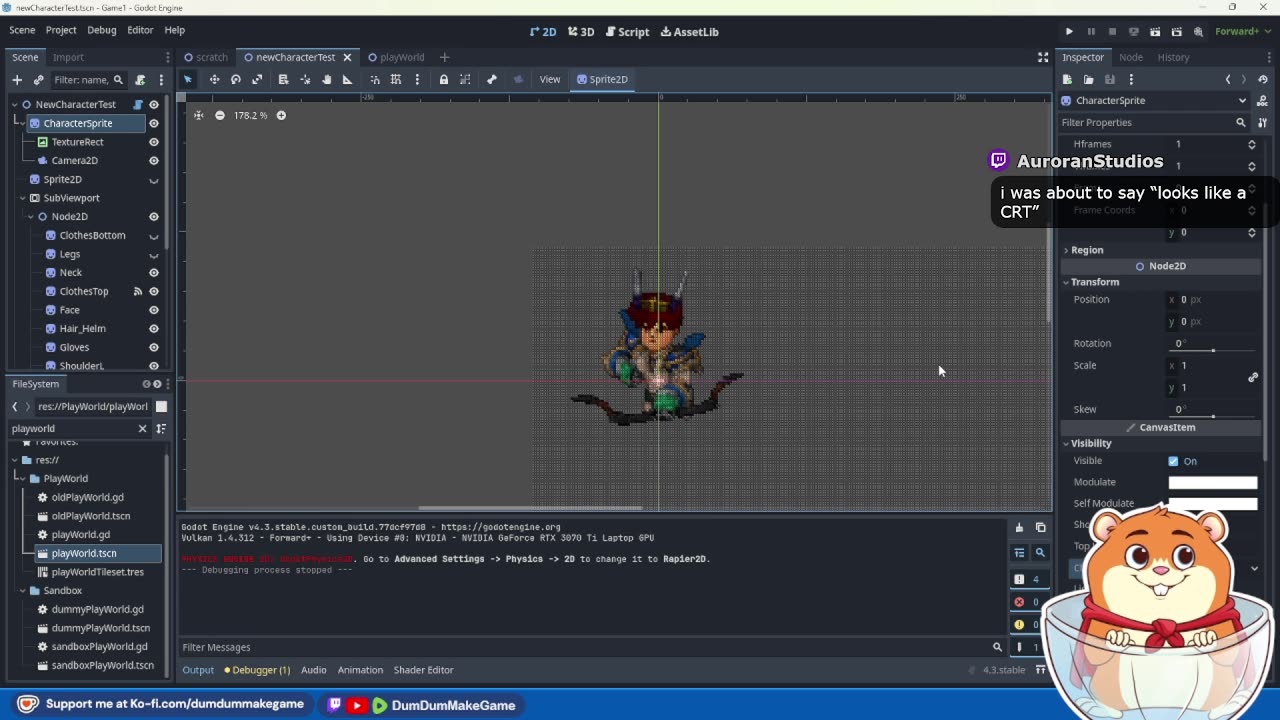The height and width of the screenshot is (720, 1280).
Task: Collapse Node2D children in scene tree
Action: click(31, 216)
